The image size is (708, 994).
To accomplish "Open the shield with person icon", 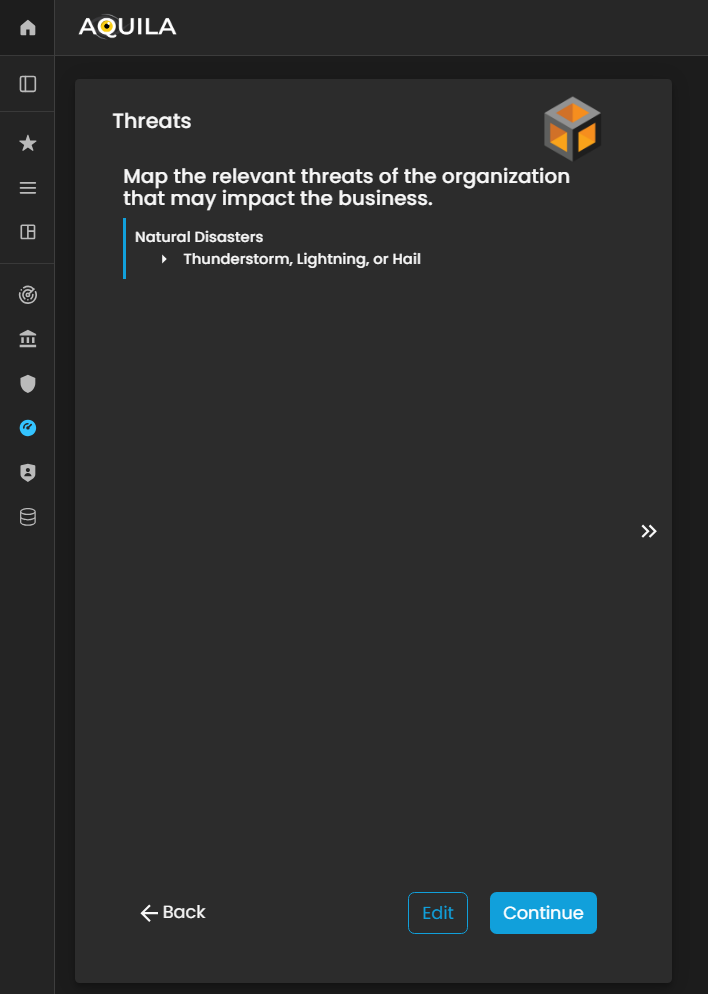I will point(28,473).
